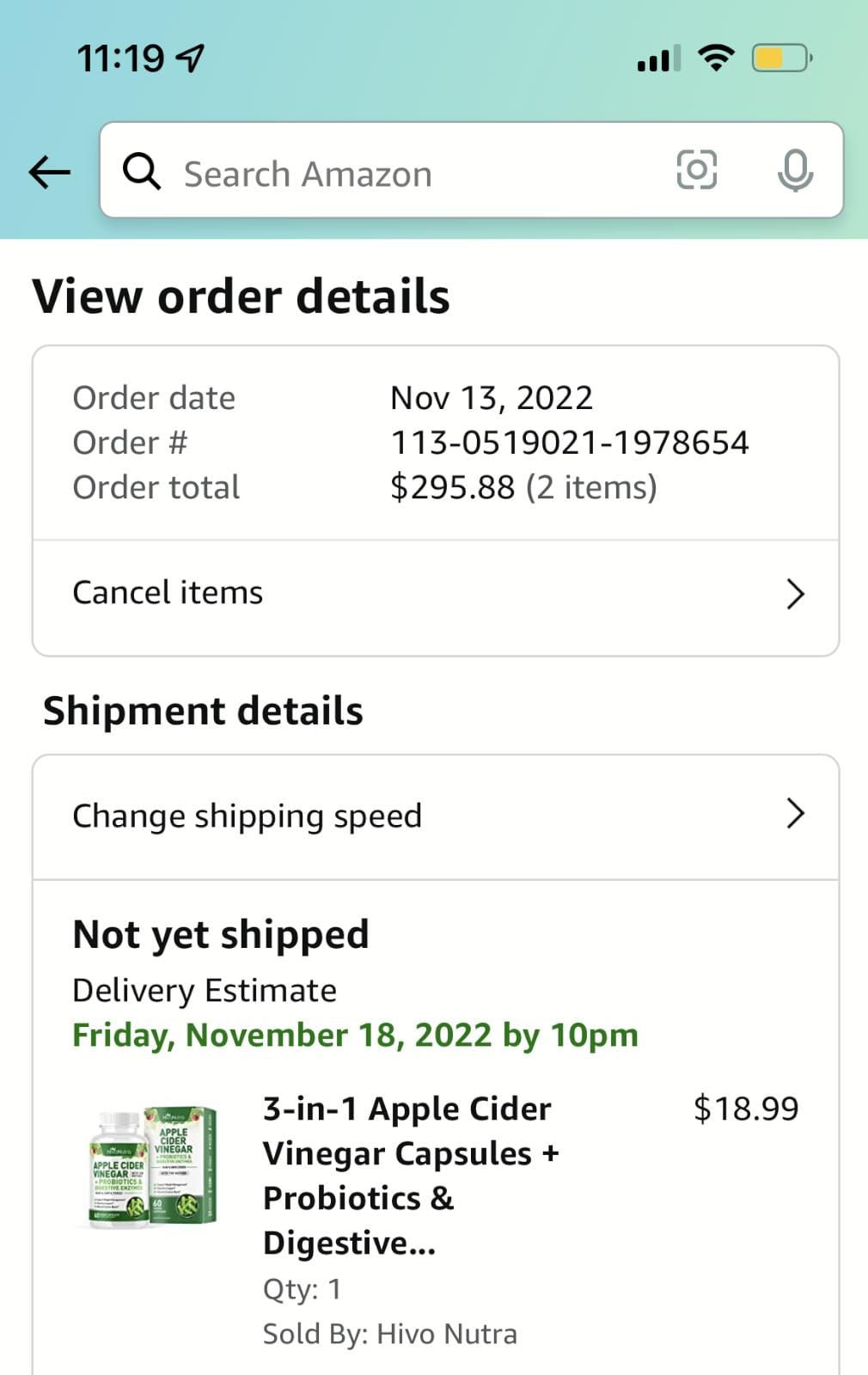Tap the battery indicator icon

[x=781, y=58]
